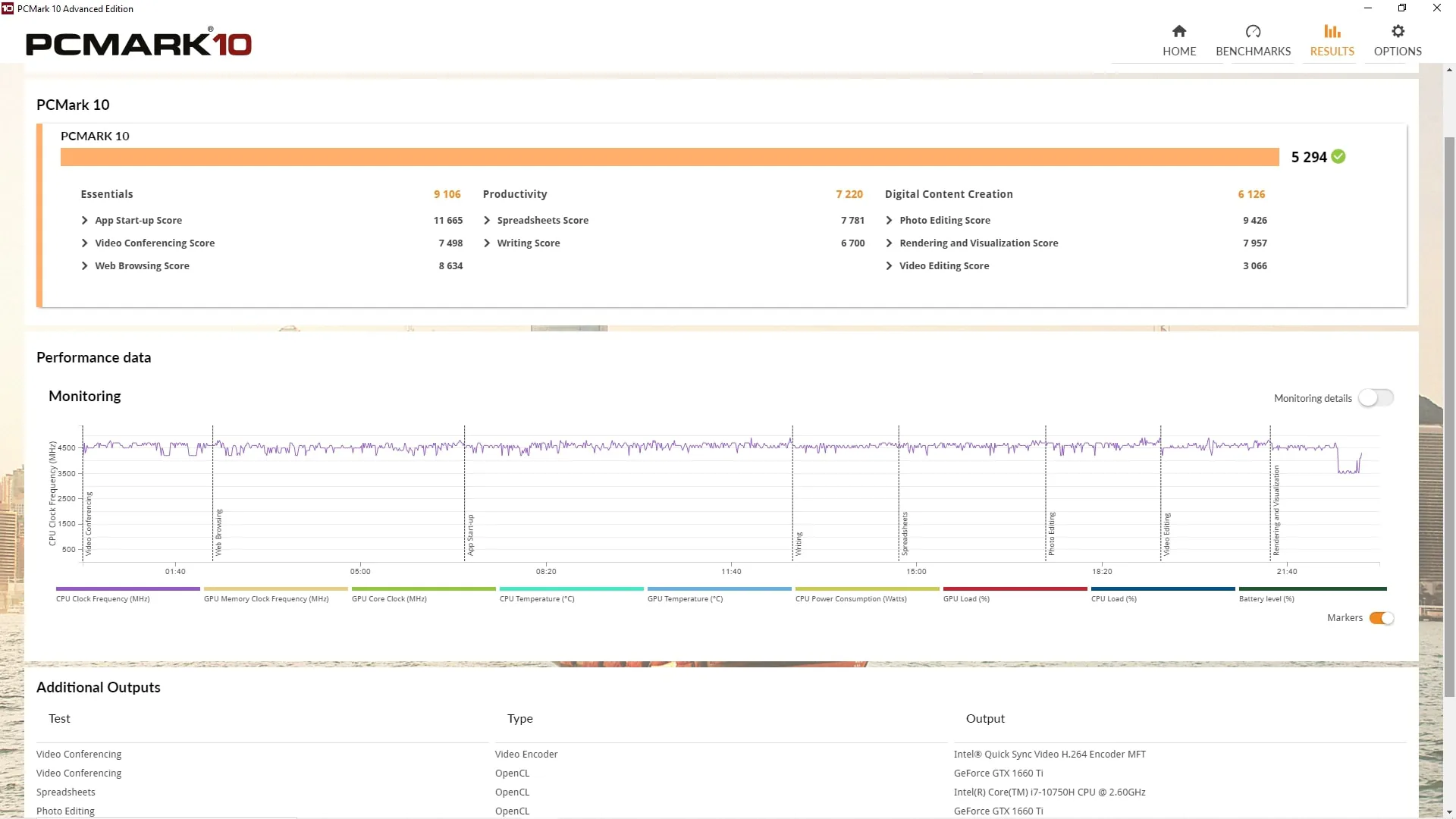
Task: Open the Options gear icon
Action: (1398, 31)
